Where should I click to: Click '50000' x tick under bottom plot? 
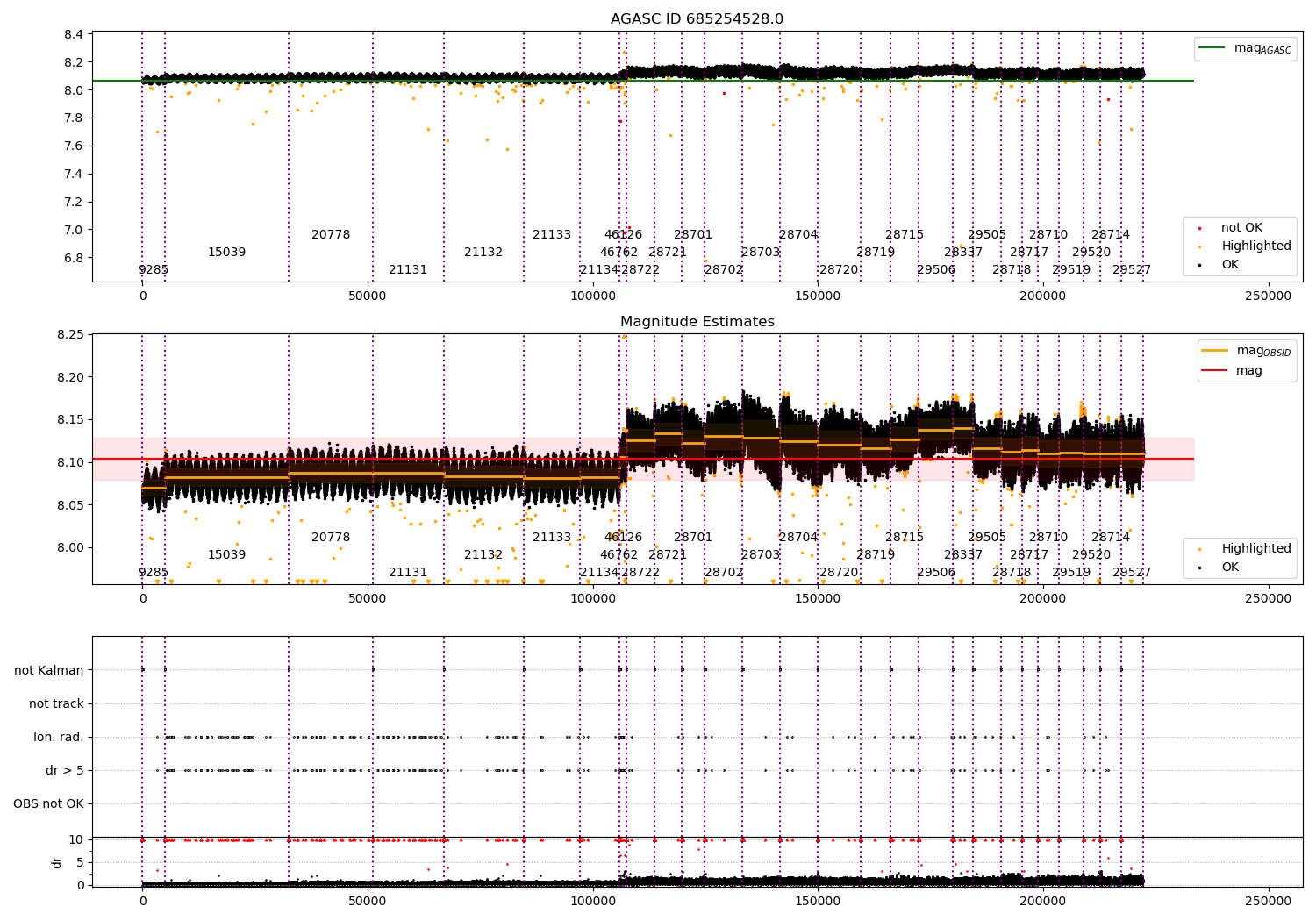368,902
